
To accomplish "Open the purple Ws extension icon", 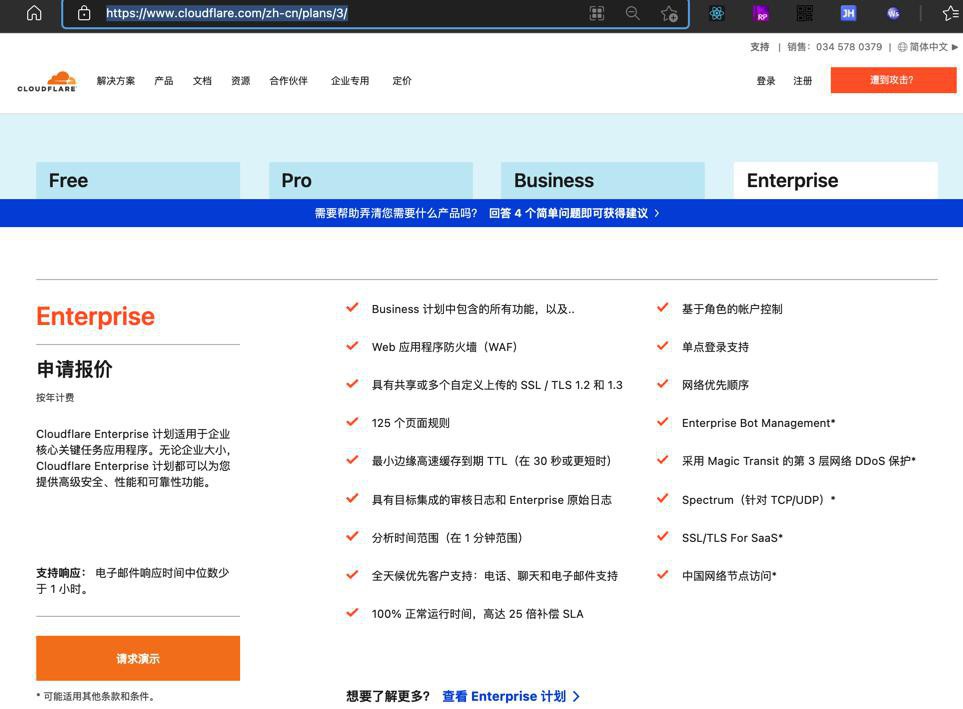I will point(893,14).
